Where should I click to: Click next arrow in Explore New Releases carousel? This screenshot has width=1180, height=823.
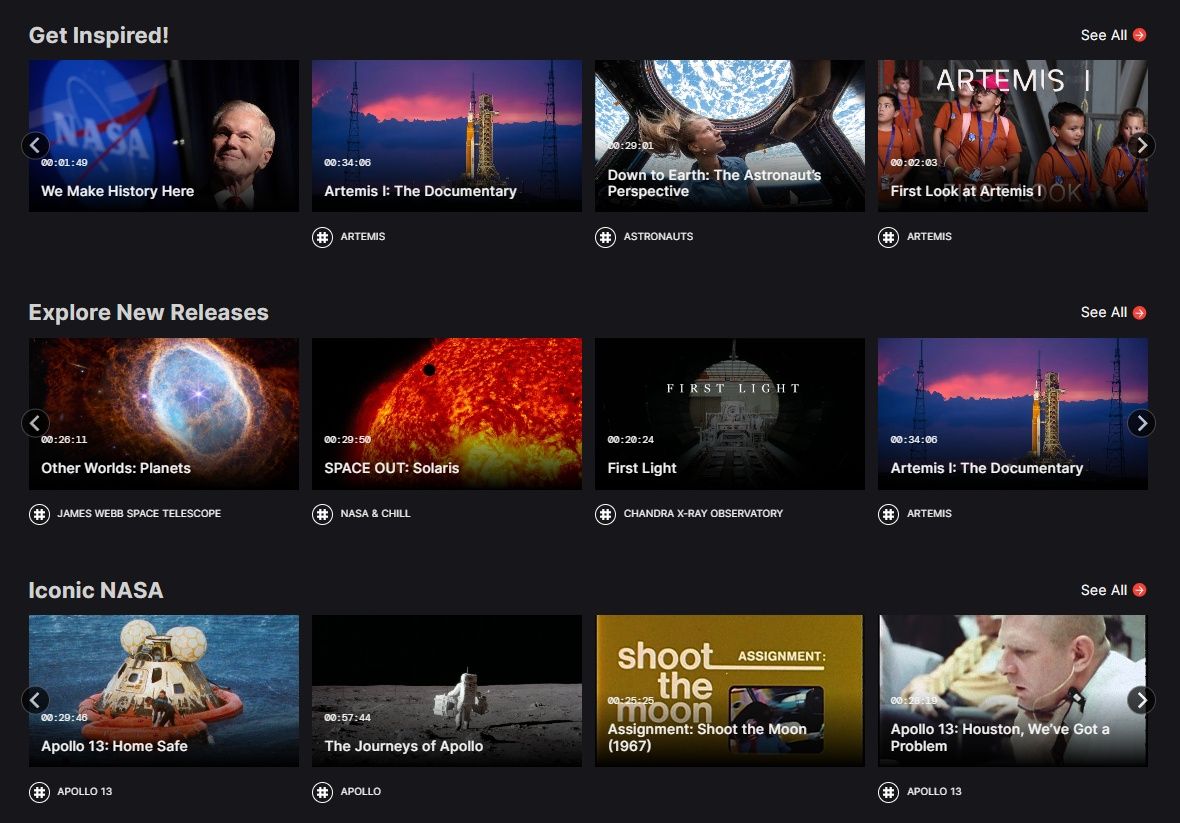click(1142, 423)
